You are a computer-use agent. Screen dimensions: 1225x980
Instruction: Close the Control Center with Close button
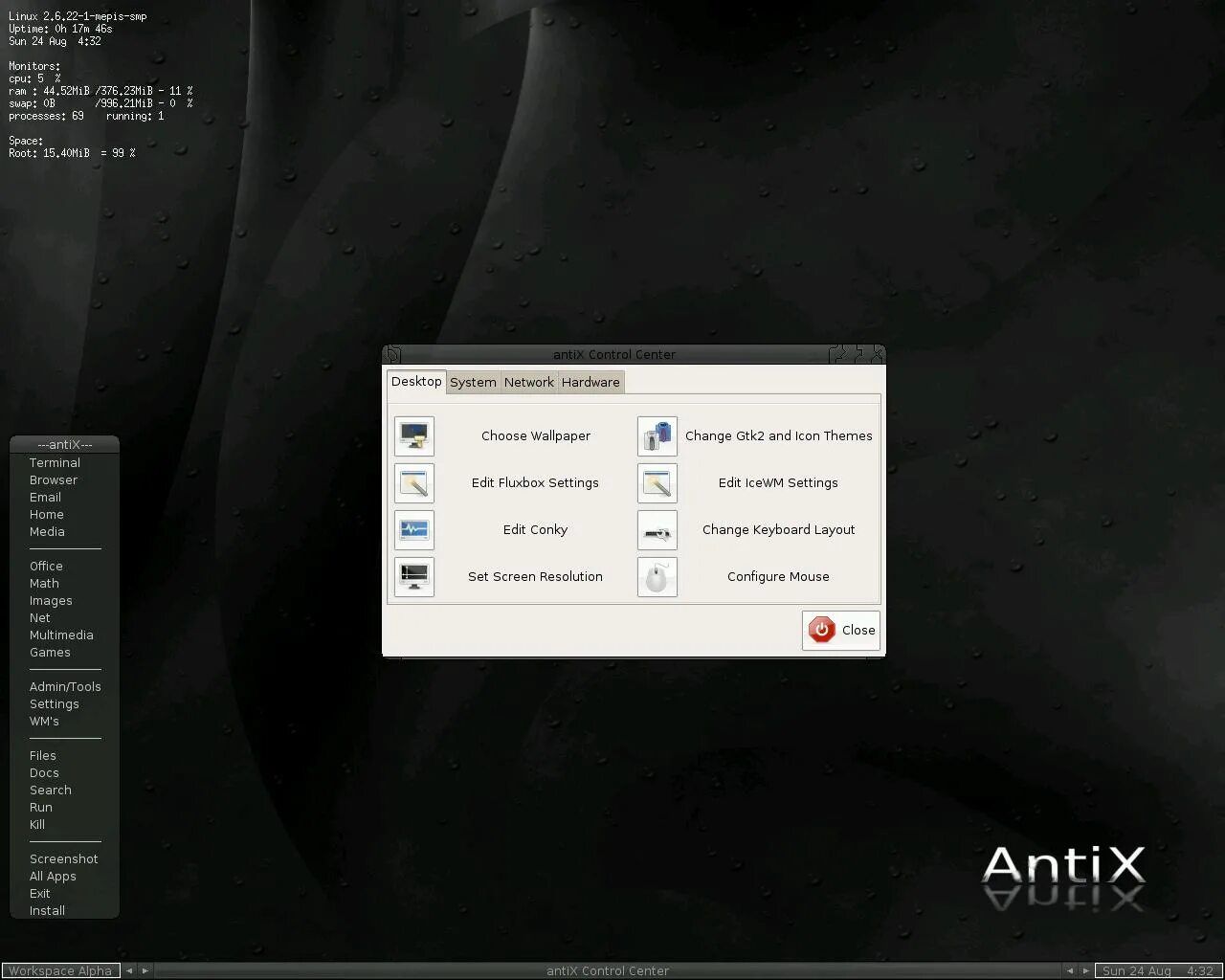coord(841,630)
